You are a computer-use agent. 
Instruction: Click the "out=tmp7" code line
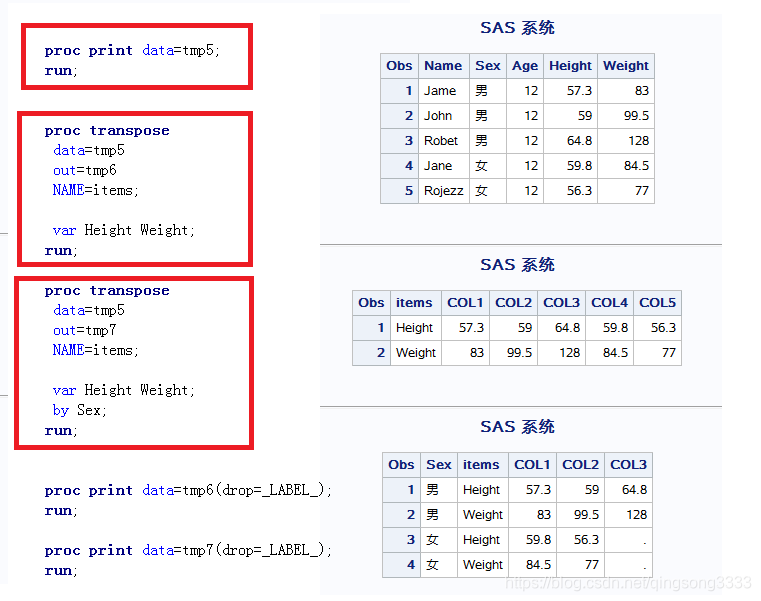(x=84, y=331)
